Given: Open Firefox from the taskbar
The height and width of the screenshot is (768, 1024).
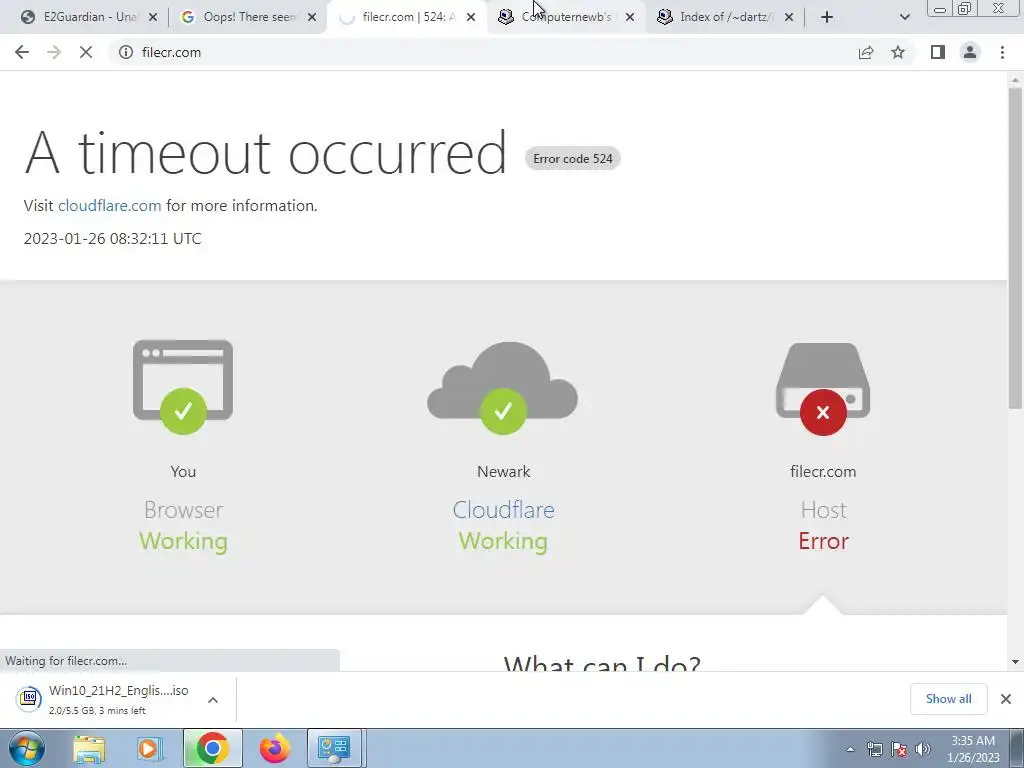Looking at the screenshot, I should [274, 748].
